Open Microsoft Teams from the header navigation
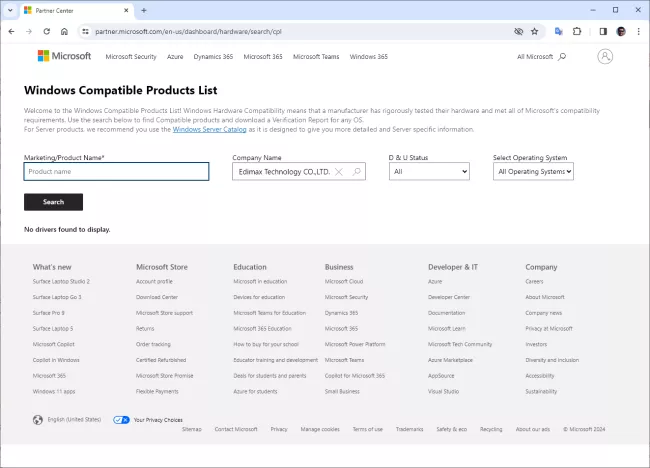This screenshot has width=650, height=468. point(316,57)
